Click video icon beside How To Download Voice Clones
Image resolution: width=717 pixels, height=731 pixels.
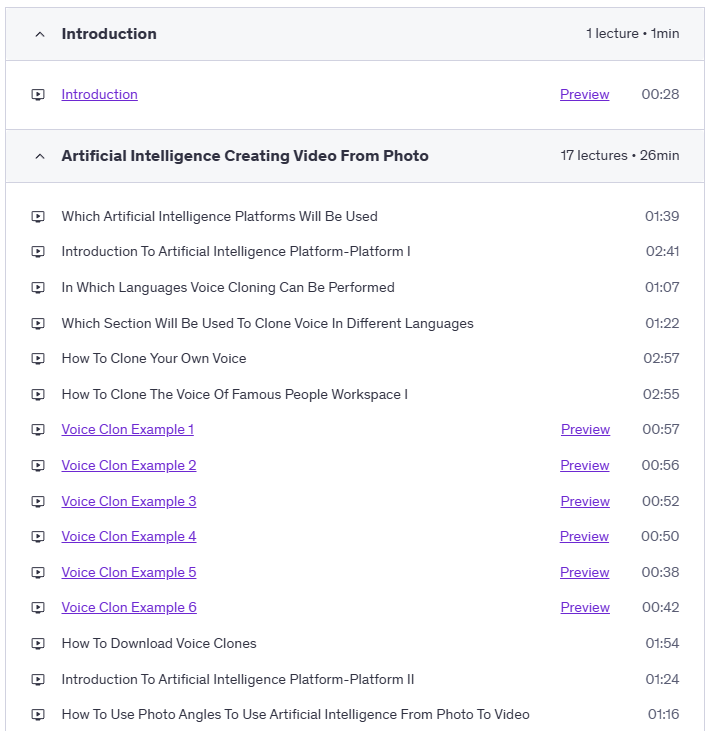38,644
